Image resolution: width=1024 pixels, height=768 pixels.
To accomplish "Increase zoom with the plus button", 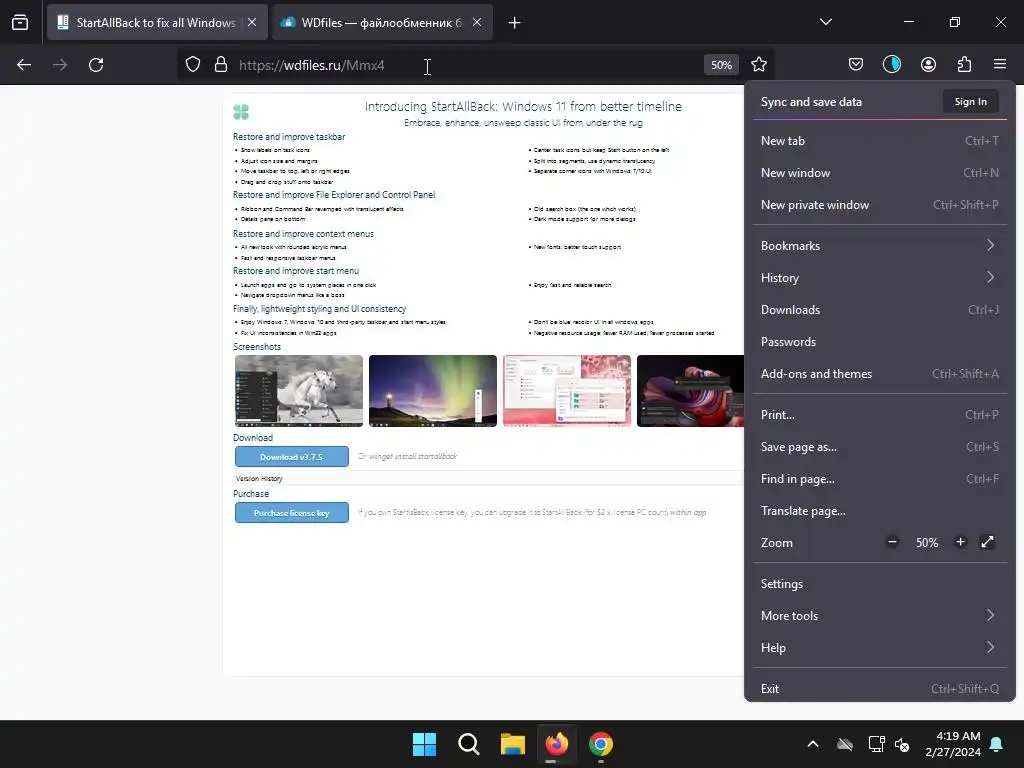I will pyautogui.click(x=960, y=542).
